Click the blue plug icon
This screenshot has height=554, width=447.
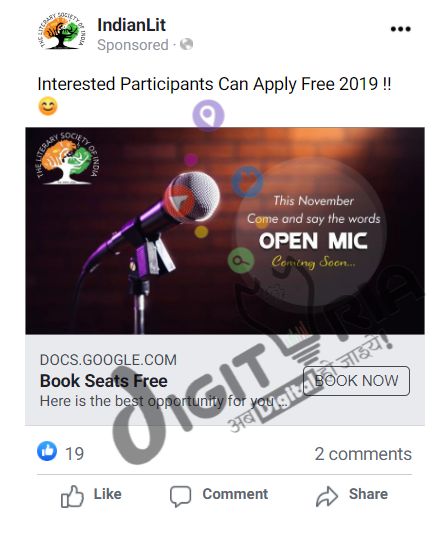(x=247, y=182)
